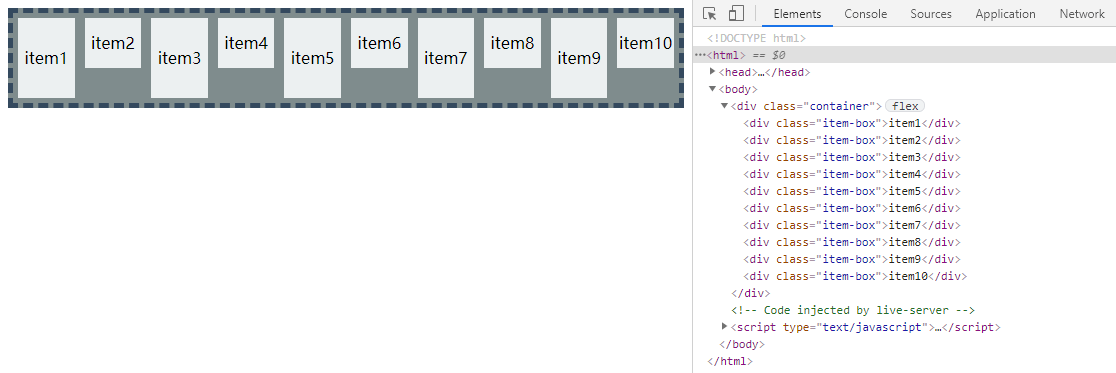Image resolution: width=1116 pixels, height=373 pixels.
Task: Select the item7 div in the DOM tree
Action: coord(851,226)
